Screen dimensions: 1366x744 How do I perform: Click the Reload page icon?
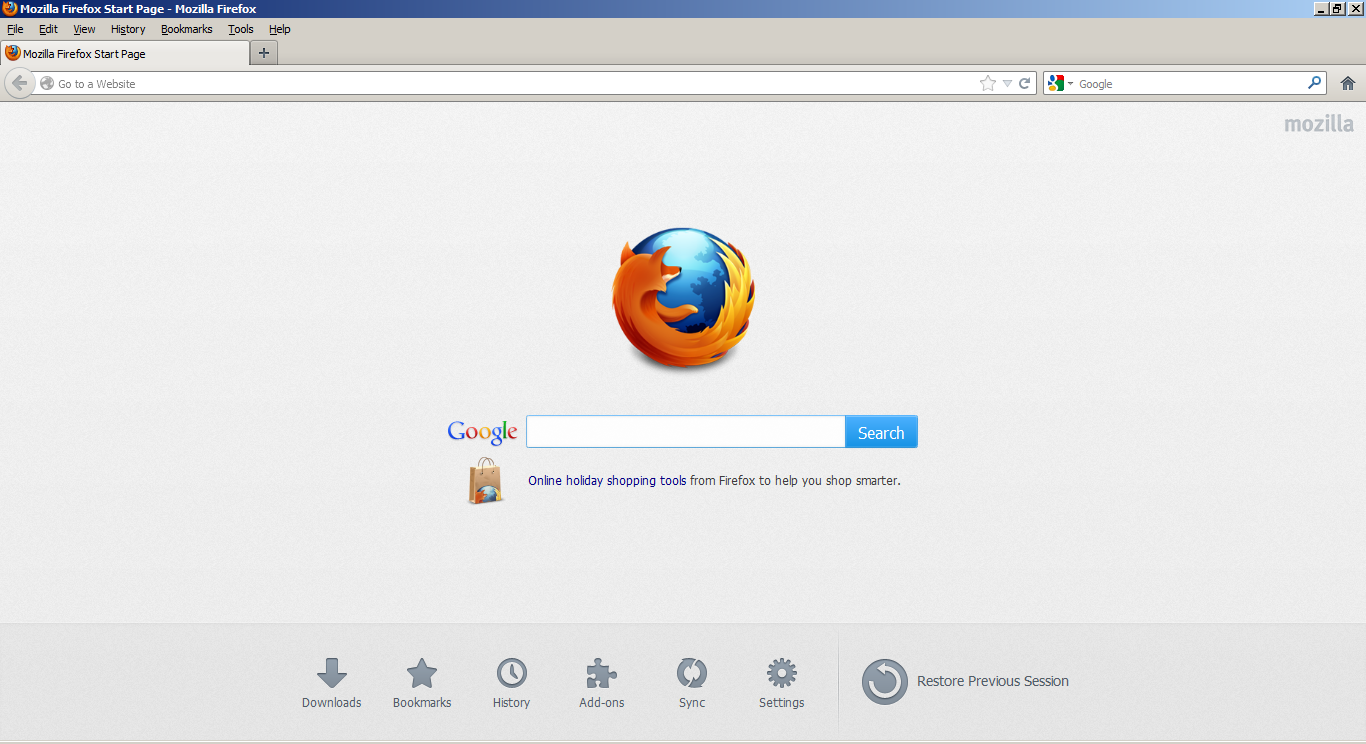point(1024,83)
